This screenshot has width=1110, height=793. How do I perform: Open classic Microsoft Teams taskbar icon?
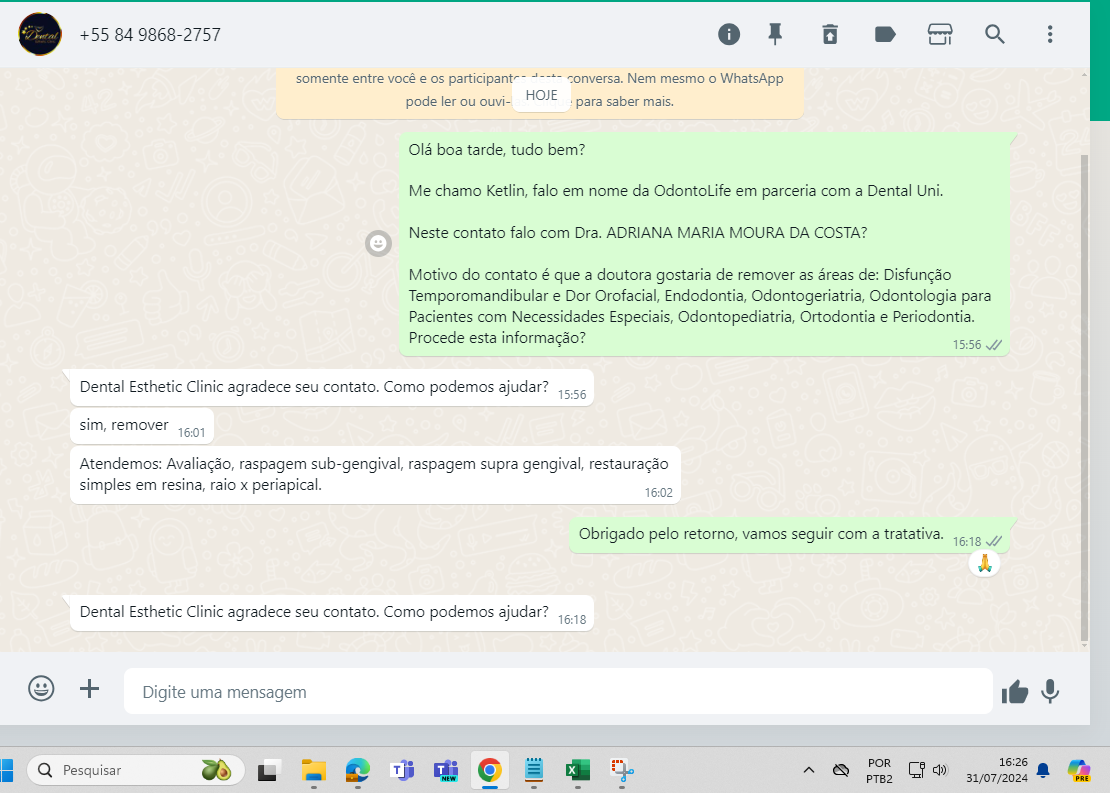[x=402, y=770]
